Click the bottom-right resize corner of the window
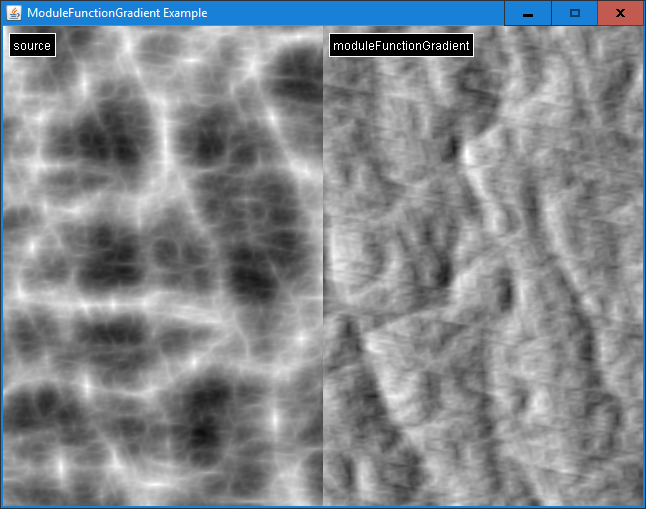646x509 pixels. pos(644,507)
